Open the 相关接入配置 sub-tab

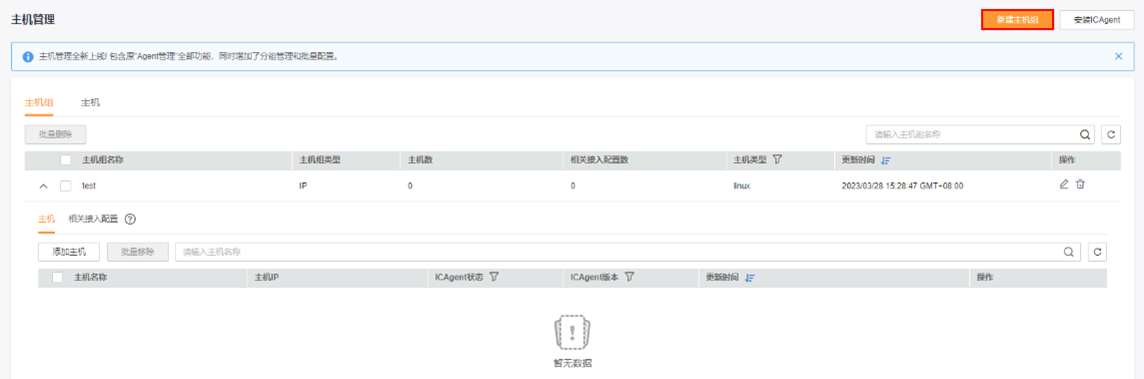[93, 218]
